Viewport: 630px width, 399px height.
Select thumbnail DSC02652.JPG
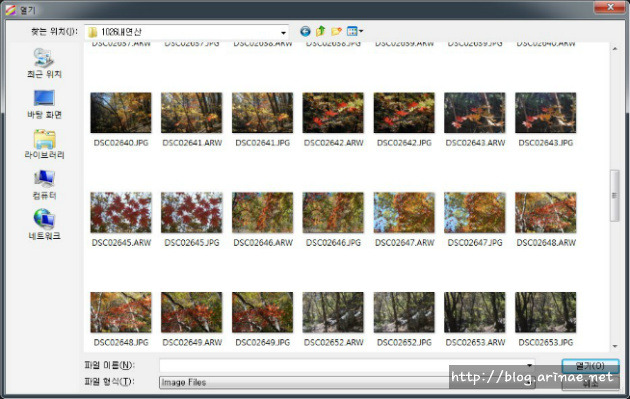tap(404, 312)
